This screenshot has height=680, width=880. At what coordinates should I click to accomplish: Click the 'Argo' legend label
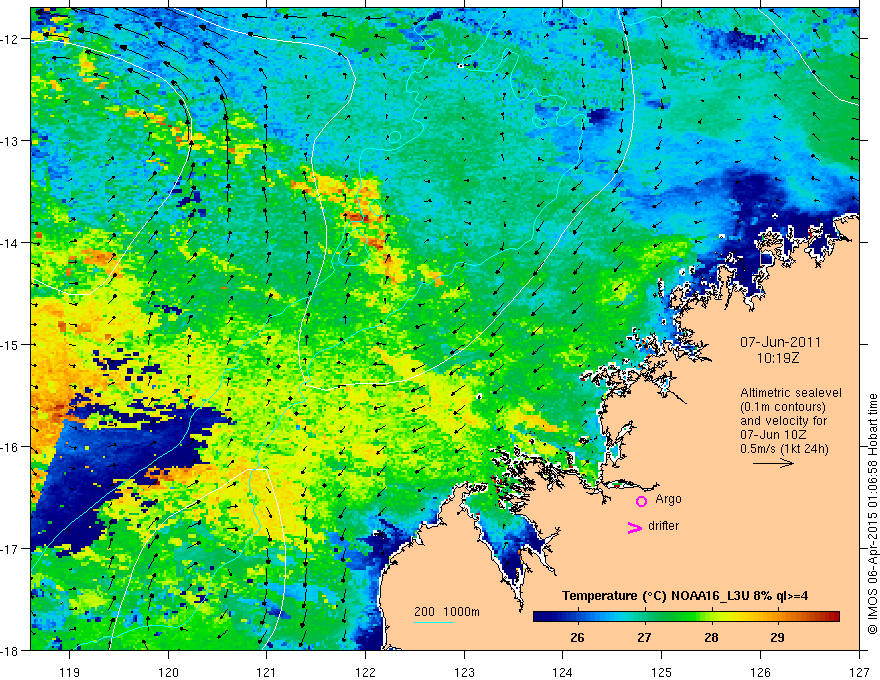[x=668, y=499]
